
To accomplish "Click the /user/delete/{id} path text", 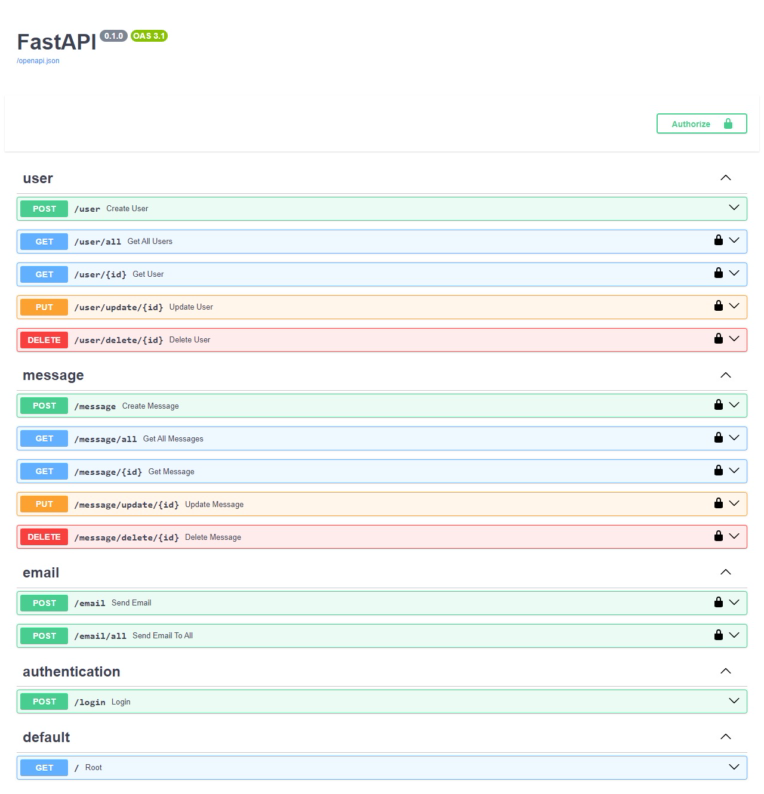I will pyautogui.click(x=118, y=340).
